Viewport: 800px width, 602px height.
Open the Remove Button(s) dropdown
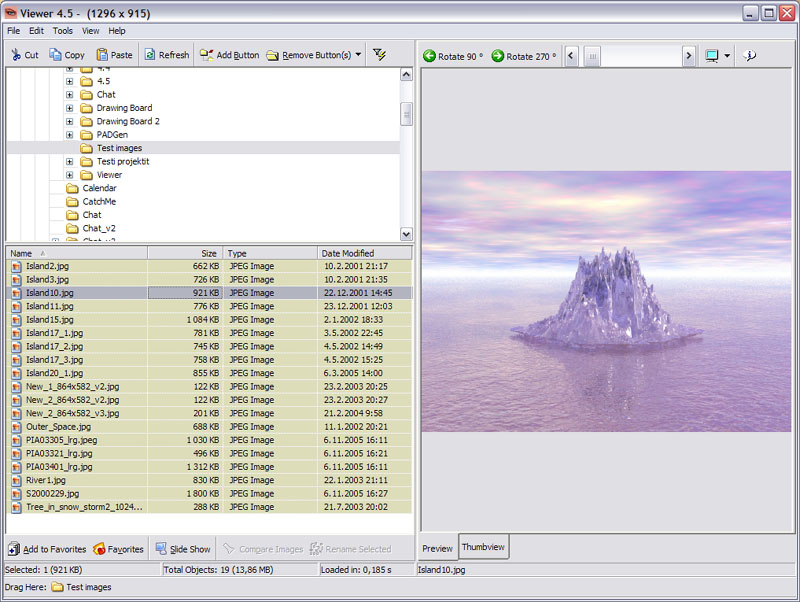tap(358, 55)
